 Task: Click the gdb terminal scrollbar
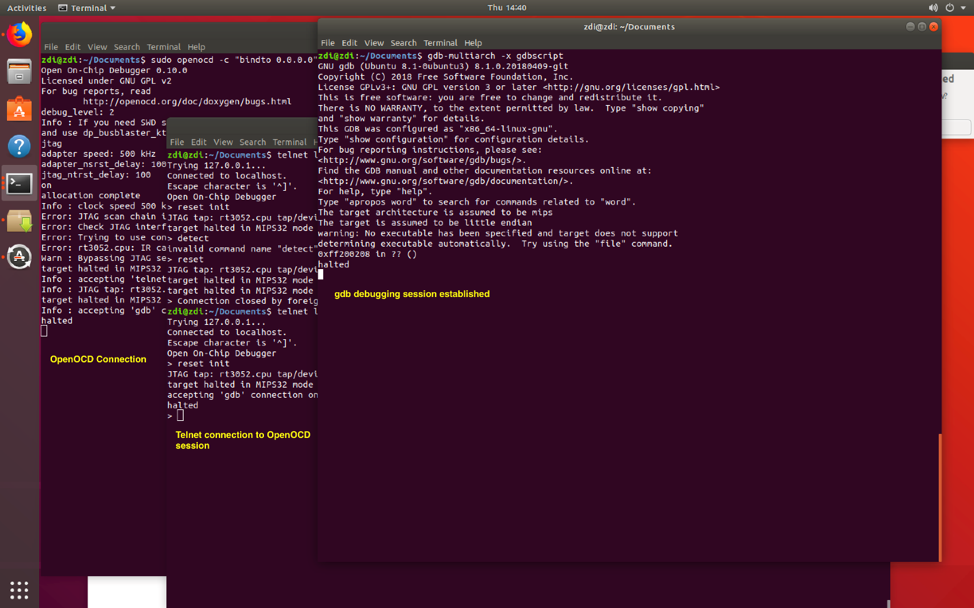940,497
